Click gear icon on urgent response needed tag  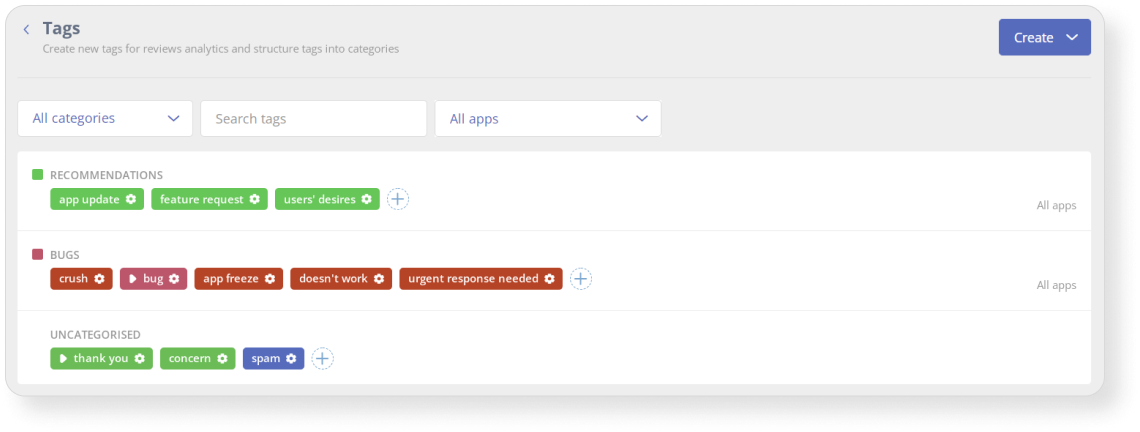(x=550, y=279)
